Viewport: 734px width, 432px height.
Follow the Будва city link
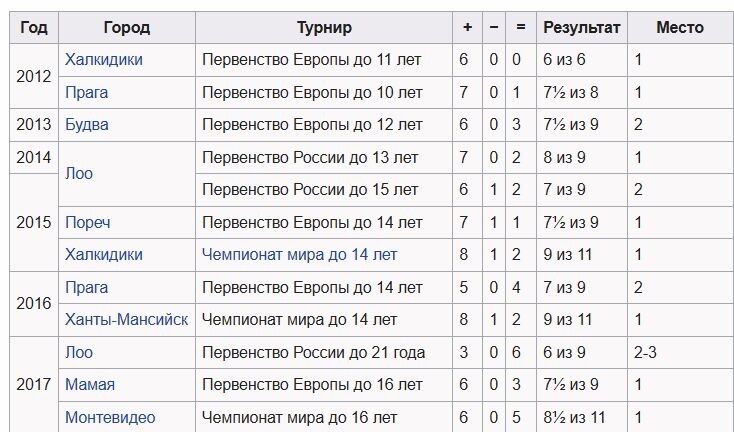(87, 124)
